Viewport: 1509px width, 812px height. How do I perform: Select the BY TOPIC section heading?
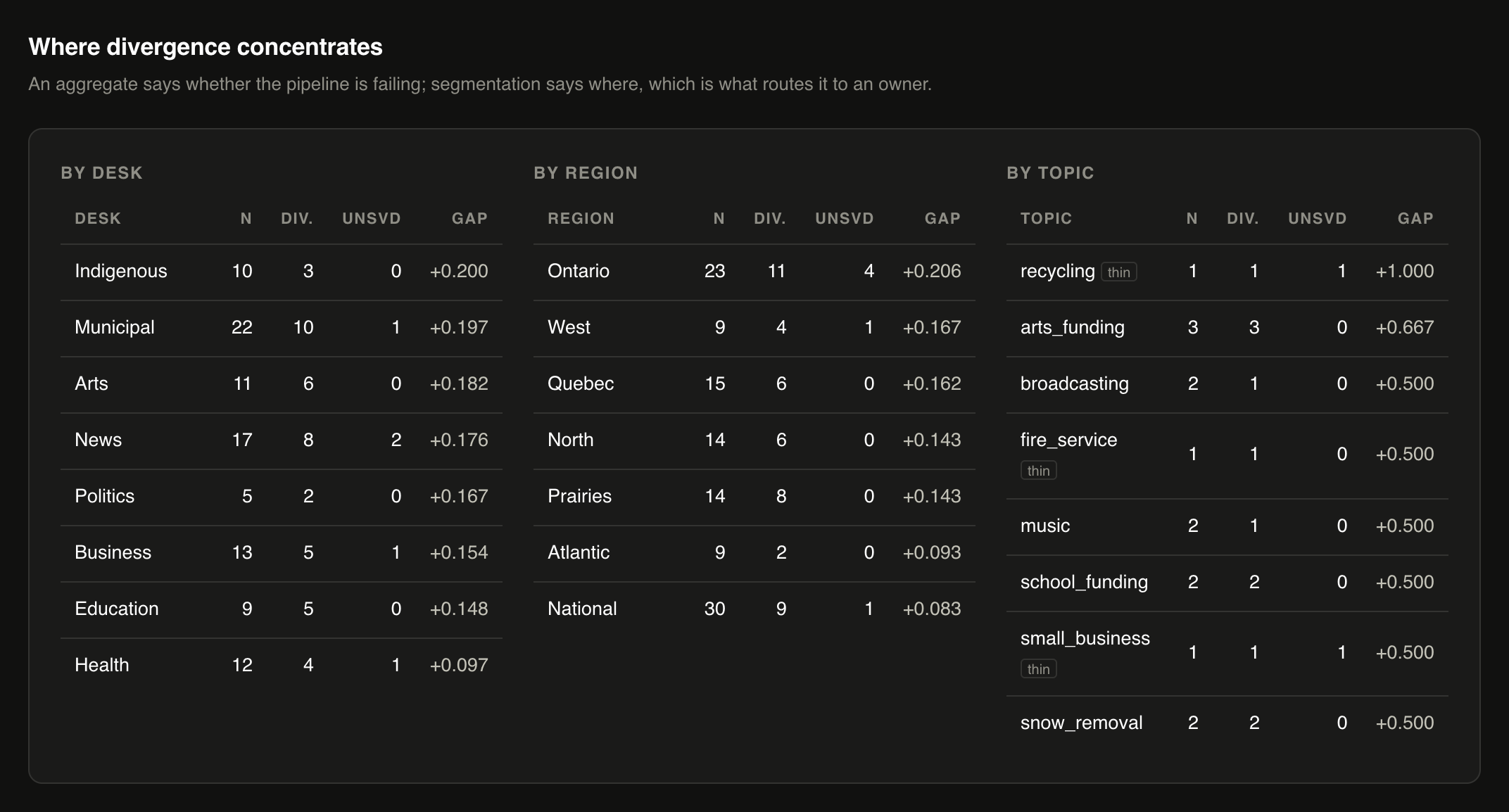click(x=1050, y=173)
